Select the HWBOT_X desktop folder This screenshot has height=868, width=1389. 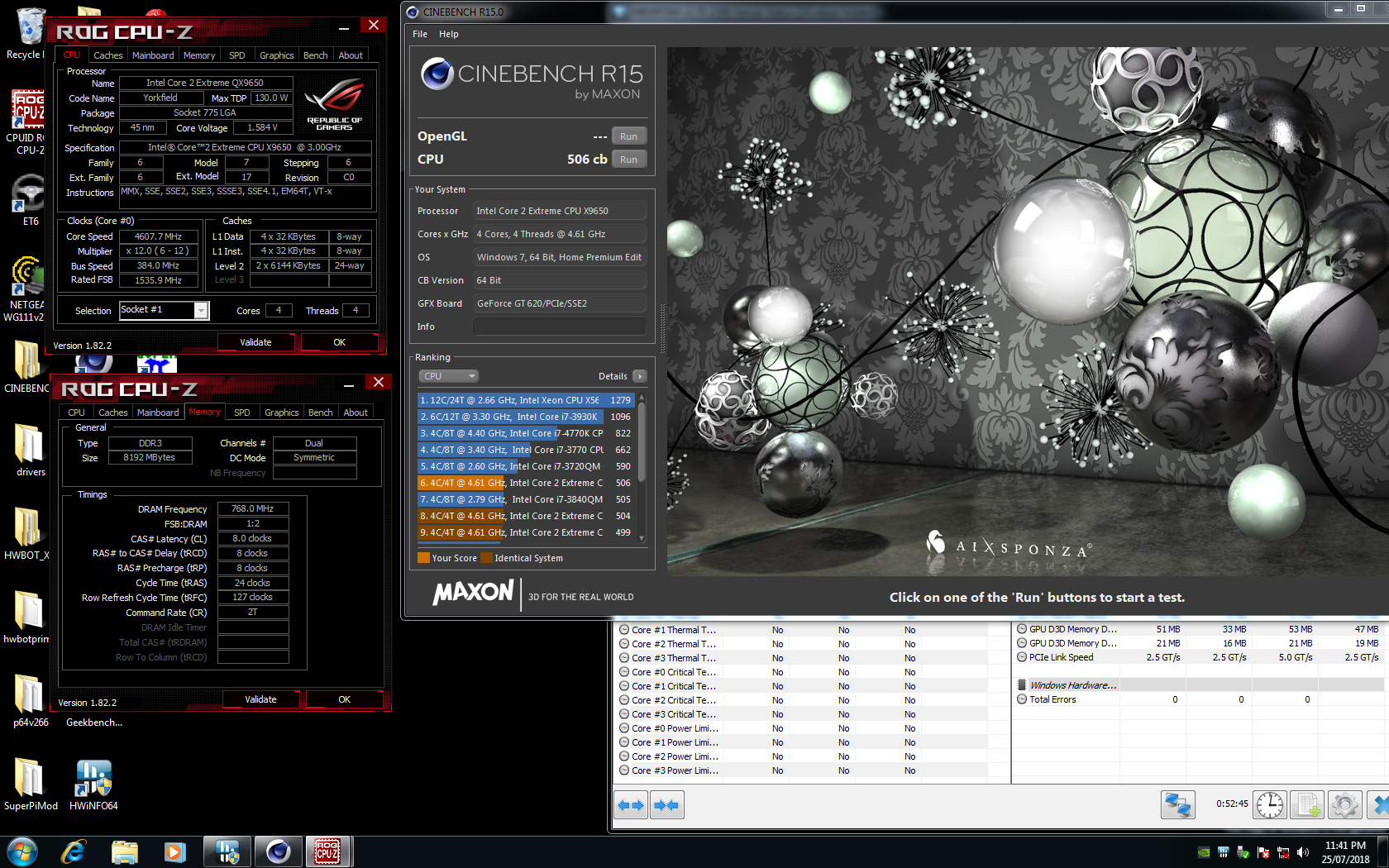pos(27,534)
